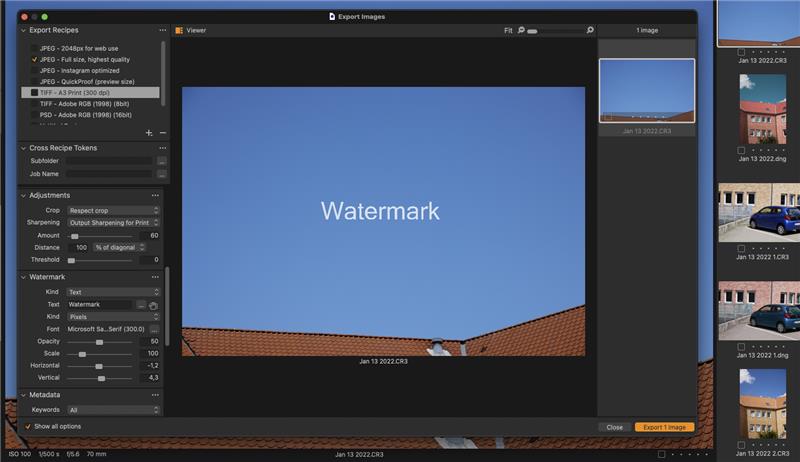
Task: Select Jan 13 2022 2.CR3 thumbnail in browser
Action: (x=763, y=404)
